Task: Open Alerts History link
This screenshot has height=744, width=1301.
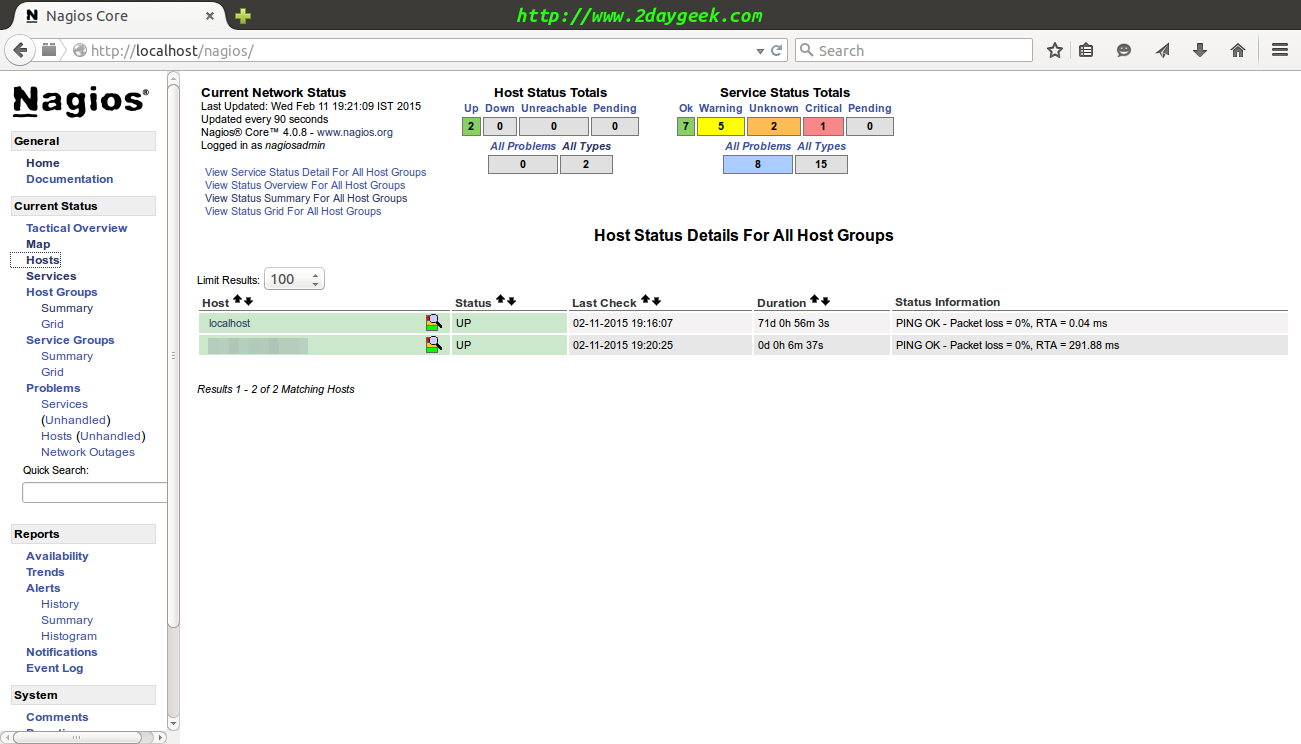Action: click(x=60, y=604)
